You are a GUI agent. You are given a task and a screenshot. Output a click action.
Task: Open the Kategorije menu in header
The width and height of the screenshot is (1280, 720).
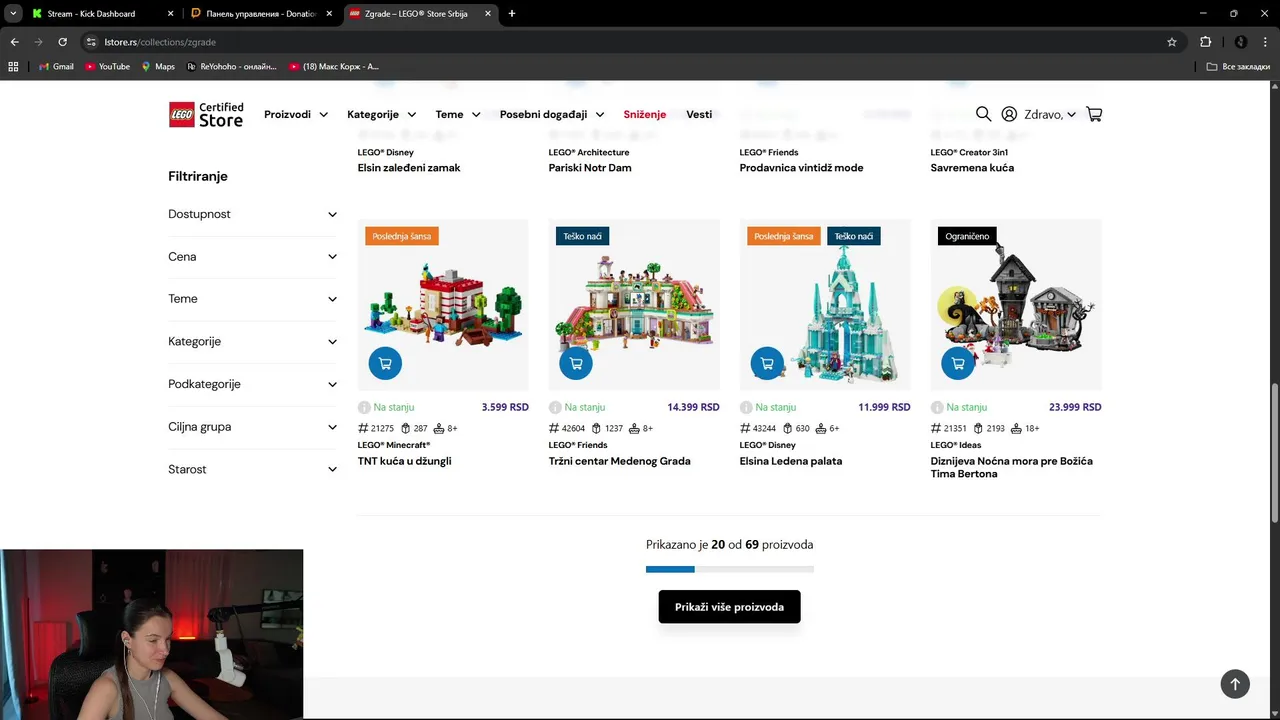(381, 114)
